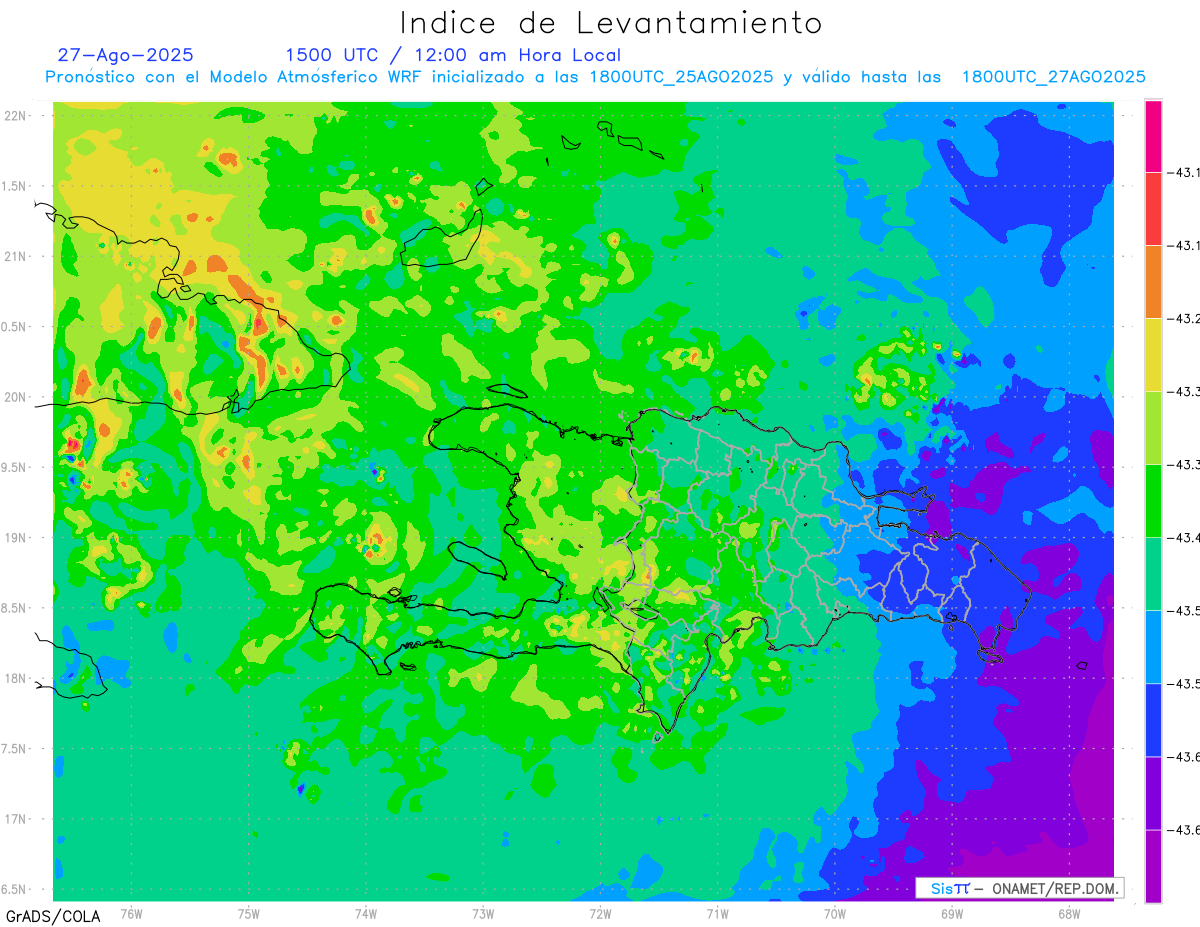
Task: Click the '74W' longitude label
Action: coord(366,913)
